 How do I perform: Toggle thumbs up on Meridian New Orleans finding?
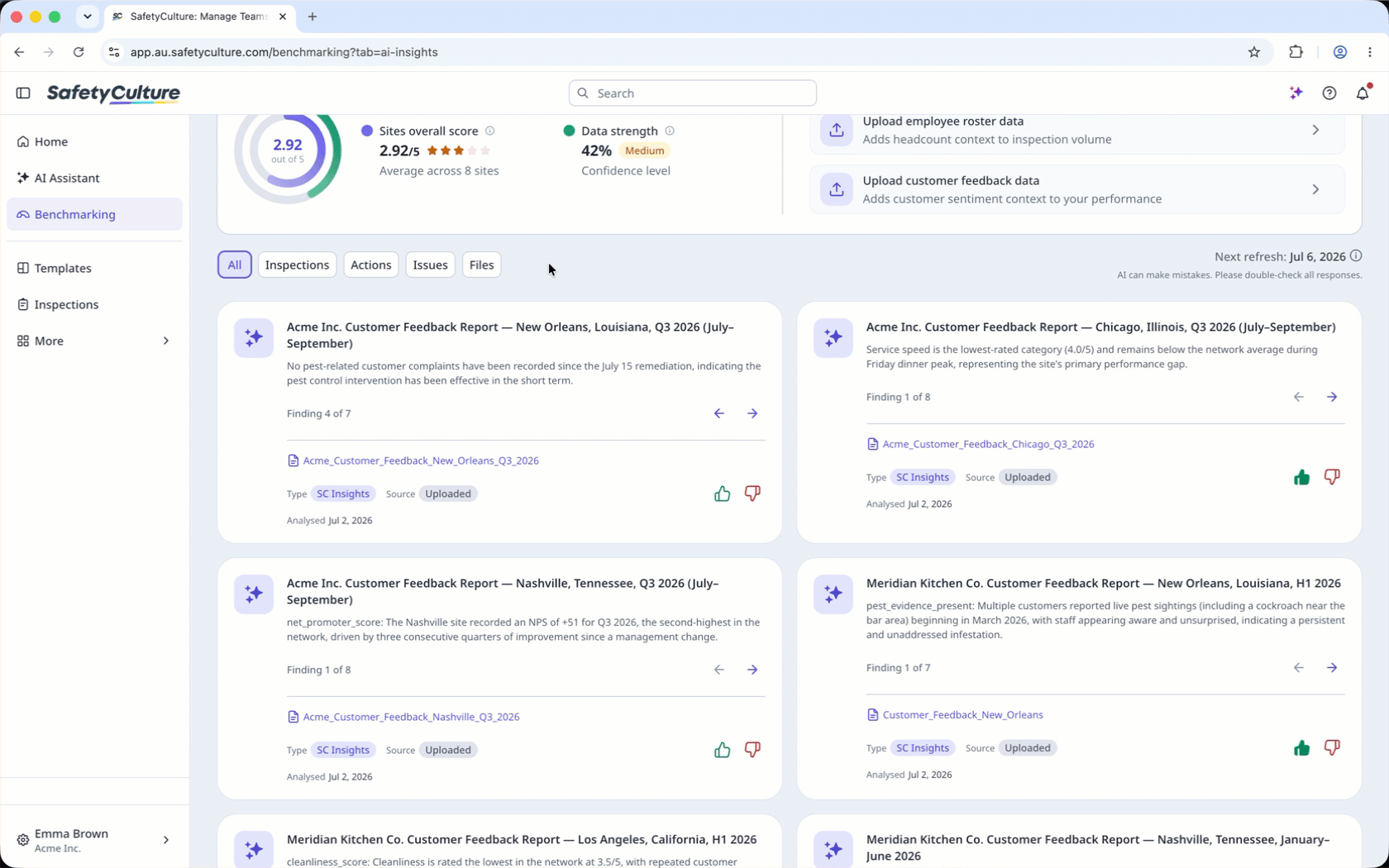pyautogui.click(x=1301, y=748)
